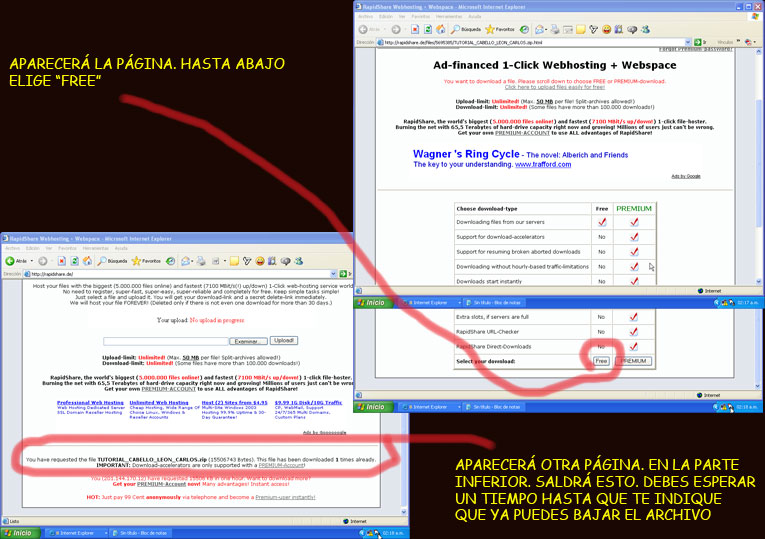Open address dropdown in the rapidshare.de upload window
Screen dimensions: 765x539
[x=333, y=274]
